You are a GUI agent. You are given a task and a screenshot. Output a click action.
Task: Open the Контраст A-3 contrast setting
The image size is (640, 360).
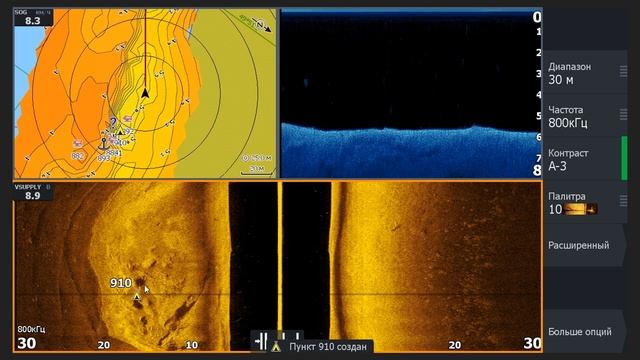coord(585,159)
